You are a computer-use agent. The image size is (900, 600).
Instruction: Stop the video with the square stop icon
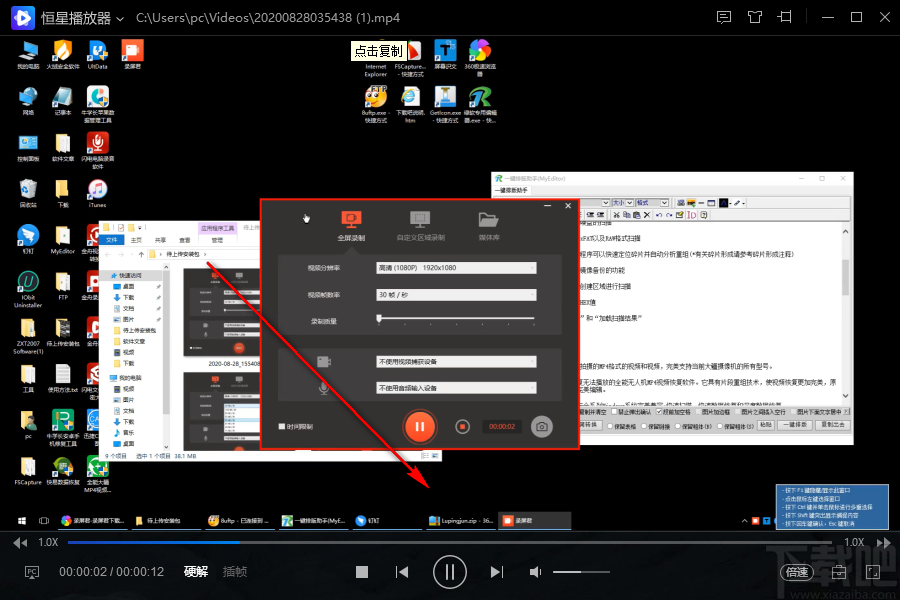362,572
